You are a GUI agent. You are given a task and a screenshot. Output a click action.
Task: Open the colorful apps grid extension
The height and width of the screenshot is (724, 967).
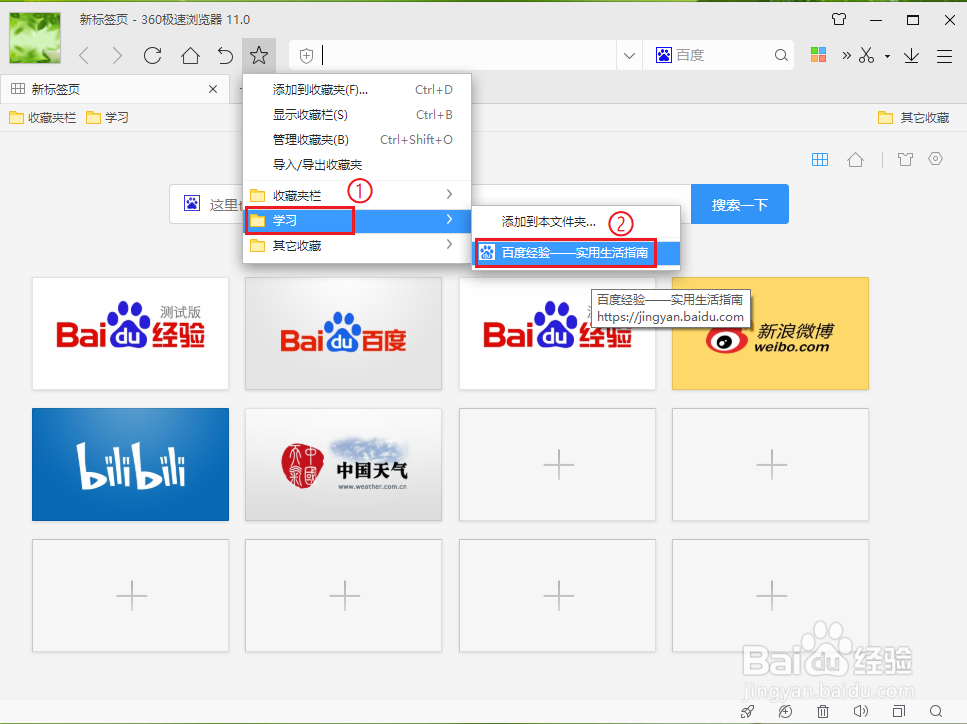[818, 55]
